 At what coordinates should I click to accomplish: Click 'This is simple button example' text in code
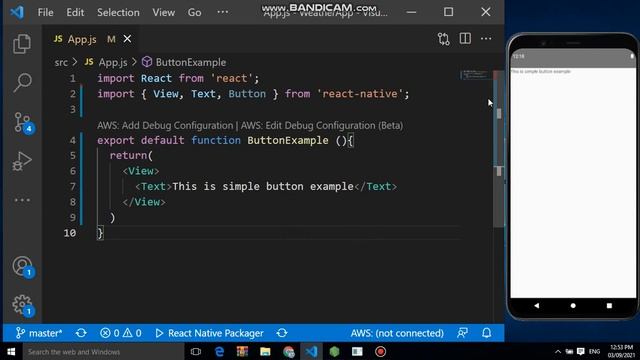point(263,187)
